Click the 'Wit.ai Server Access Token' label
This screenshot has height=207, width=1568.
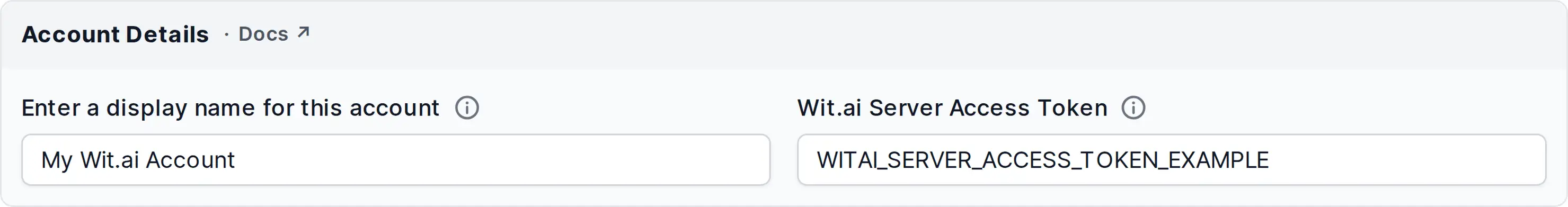[x=952, y=108]
